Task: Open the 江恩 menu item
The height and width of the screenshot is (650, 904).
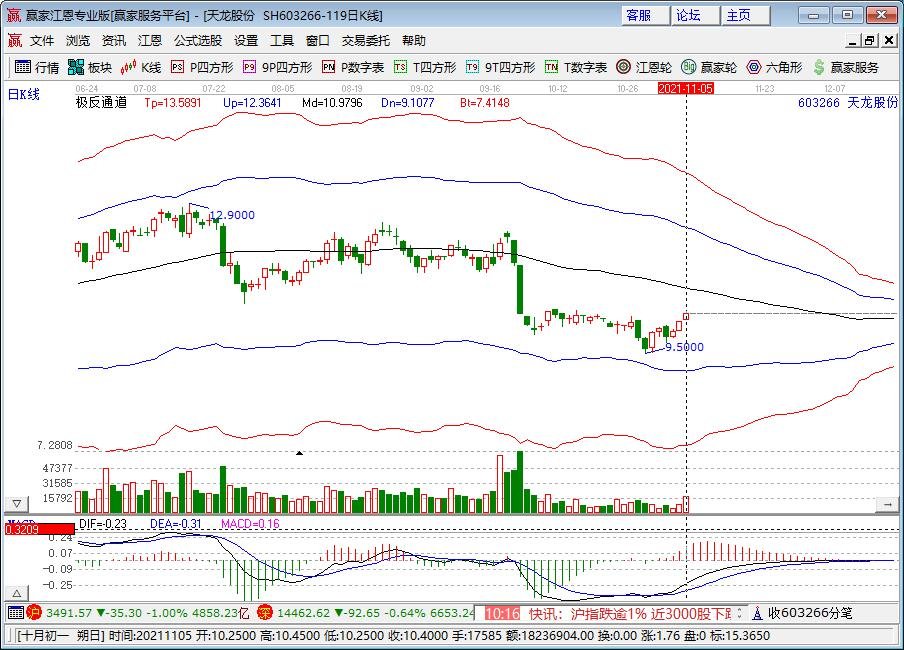Action: (x=150, y=41)
